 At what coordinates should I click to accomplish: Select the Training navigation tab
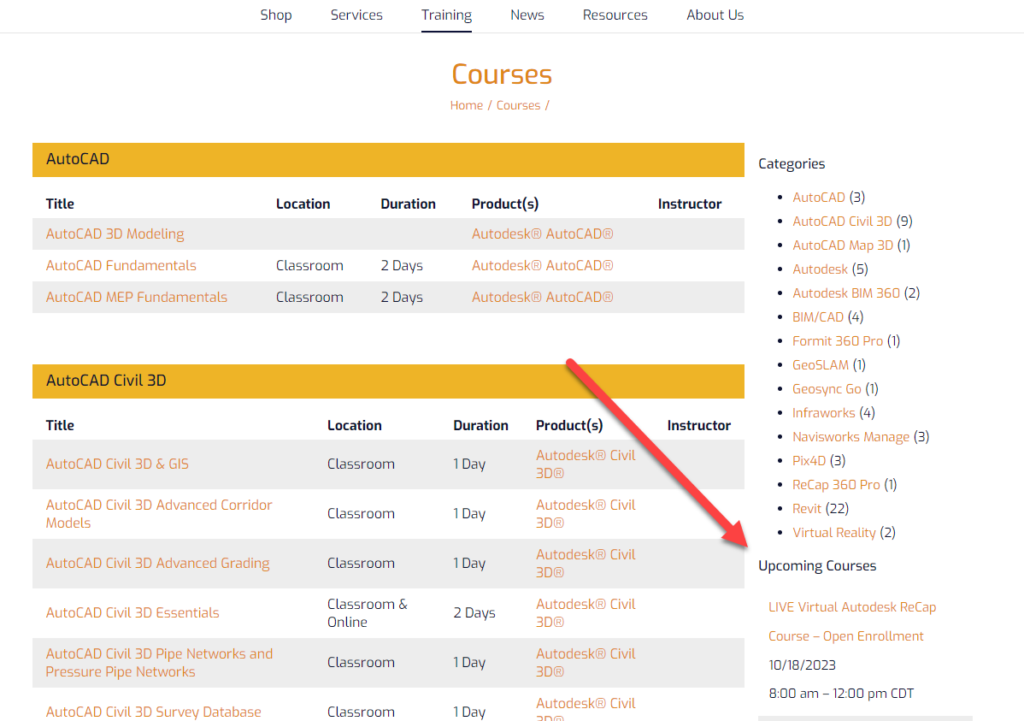coord(446,15)
